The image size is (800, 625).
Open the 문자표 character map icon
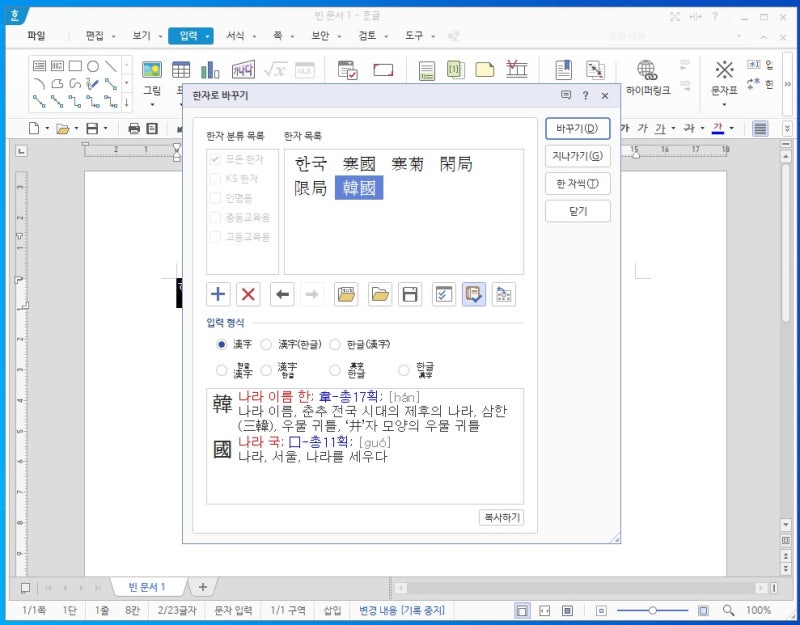(724, 70)
